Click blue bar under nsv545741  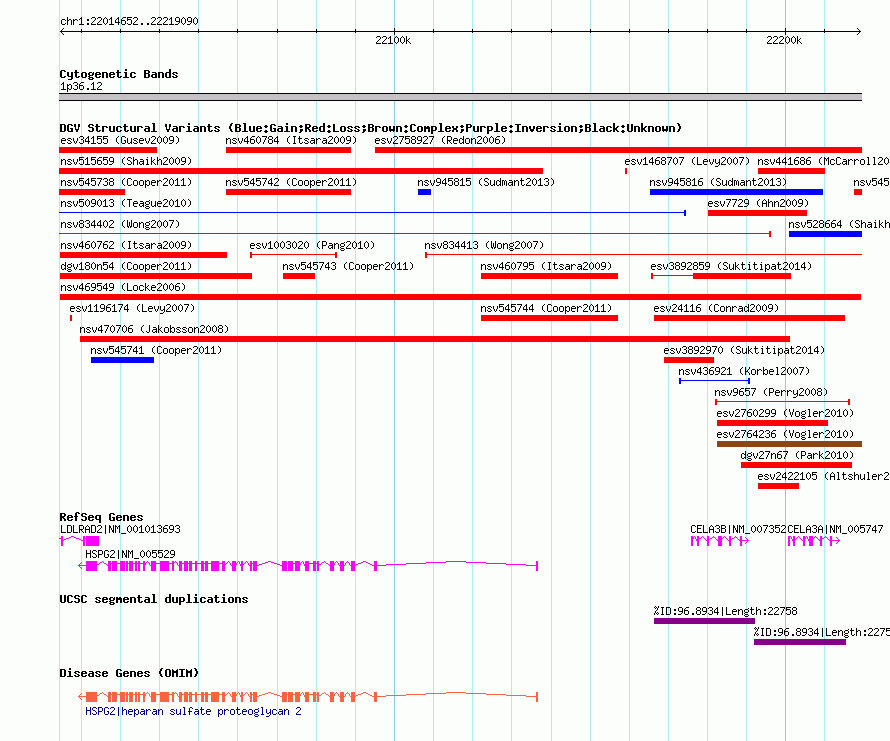122,360
